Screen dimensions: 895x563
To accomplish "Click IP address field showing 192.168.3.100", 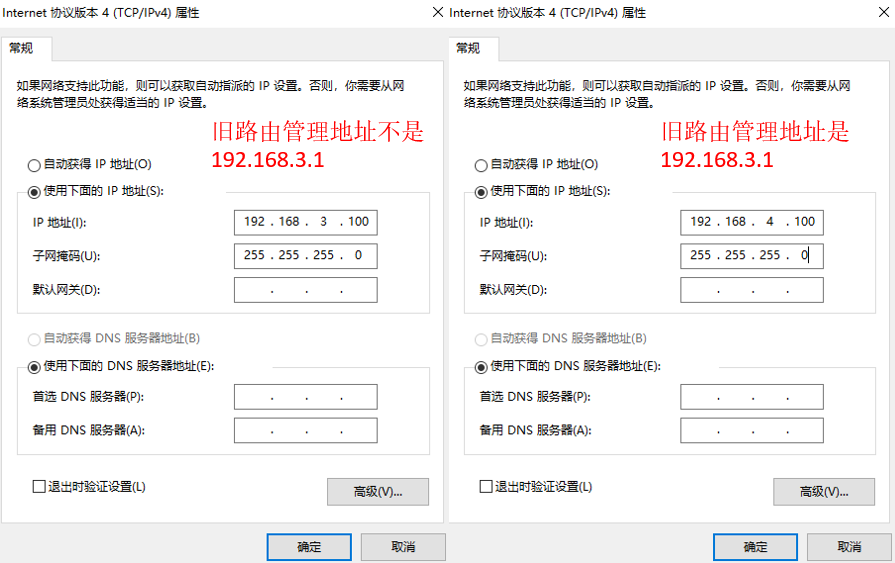I will [x=305, y=222].
